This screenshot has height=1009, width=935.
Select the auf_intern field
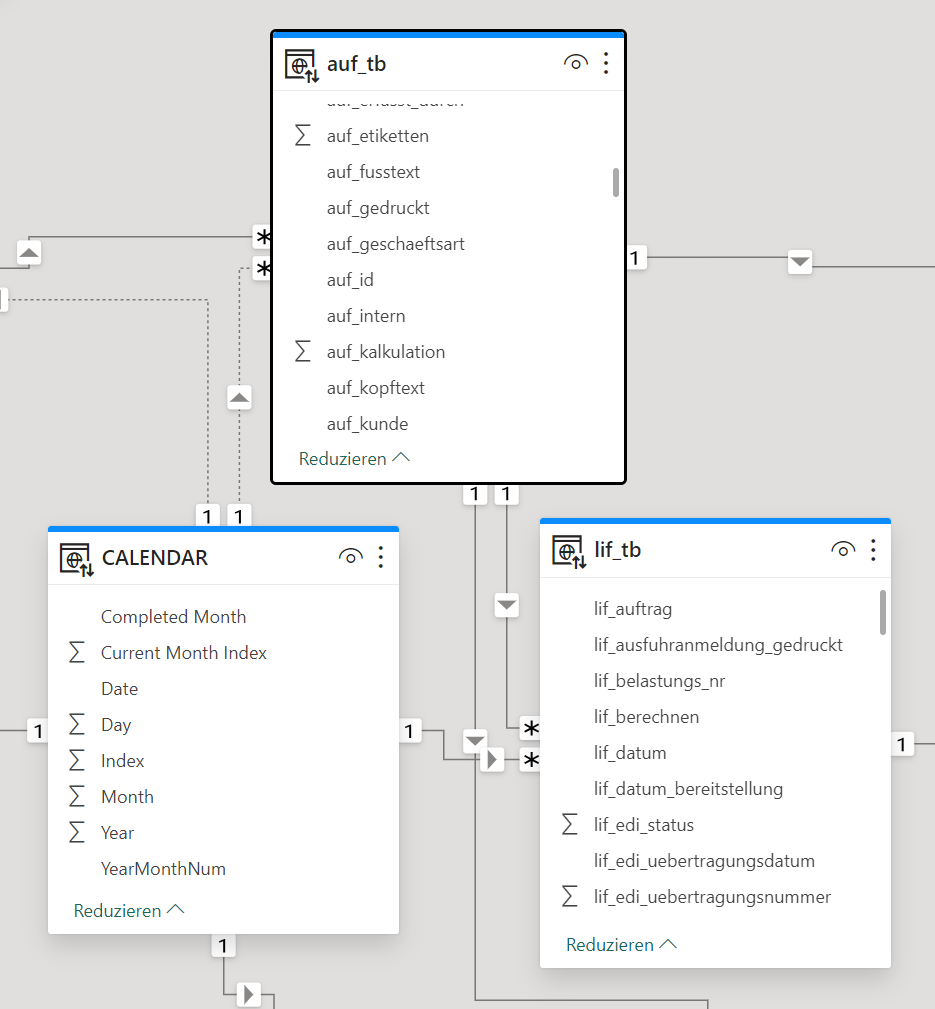point(366,316)
